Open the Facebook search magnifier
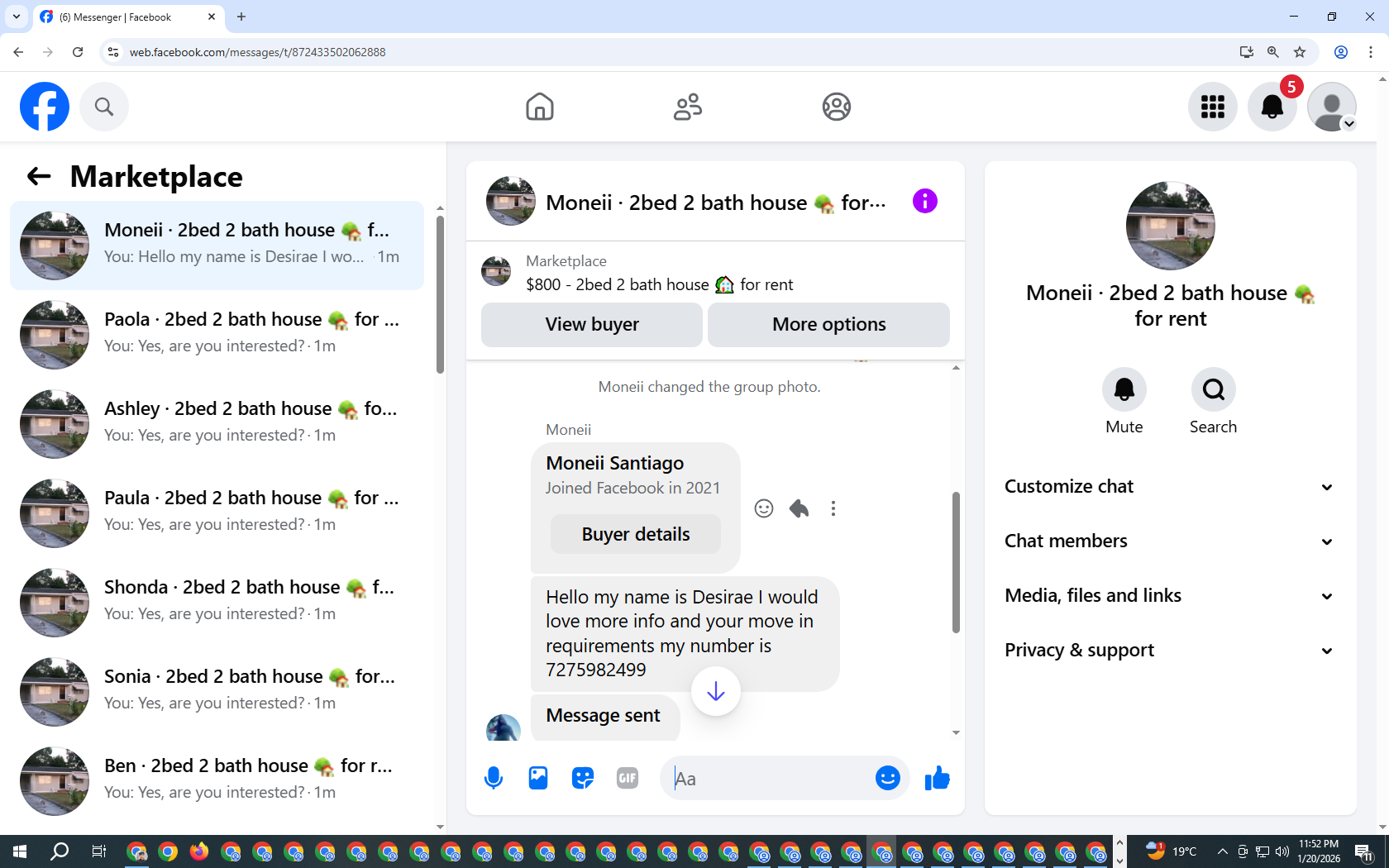The image size is (1389, 868). 104,107
